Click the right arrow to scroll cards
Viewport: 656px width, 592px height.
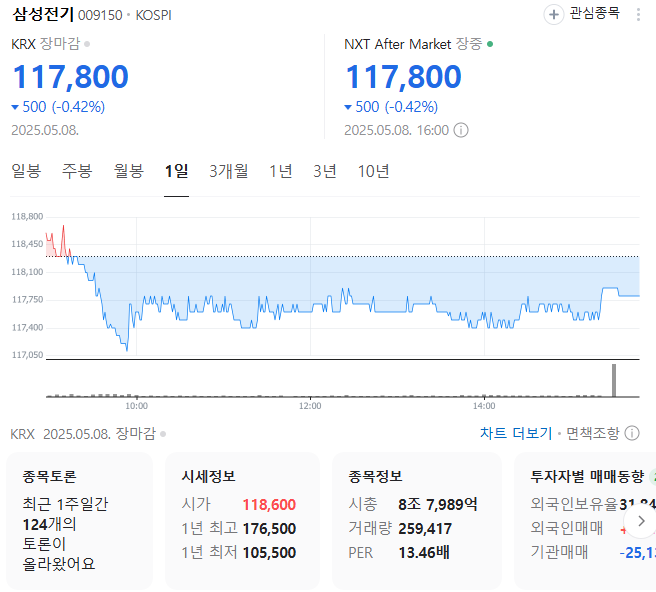(x=641, y=521)
